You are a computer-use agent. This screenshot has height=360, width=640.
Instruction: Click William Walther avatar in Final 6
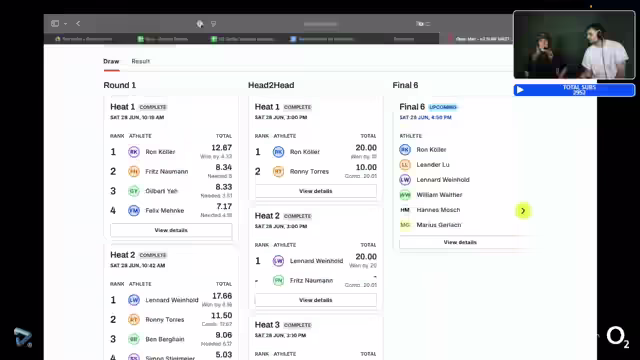[405, 195]
